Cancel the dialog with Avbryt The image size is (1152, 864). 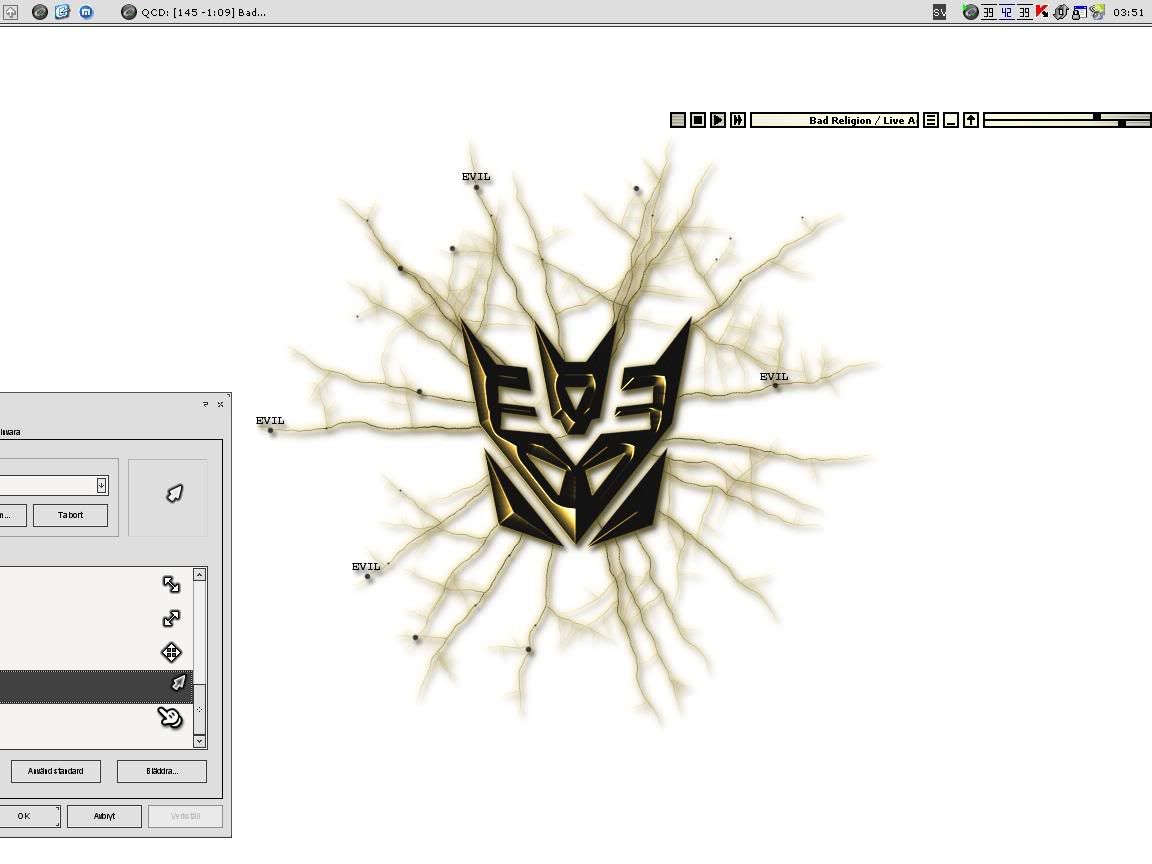pyautogui.click(x=104, y=816)
